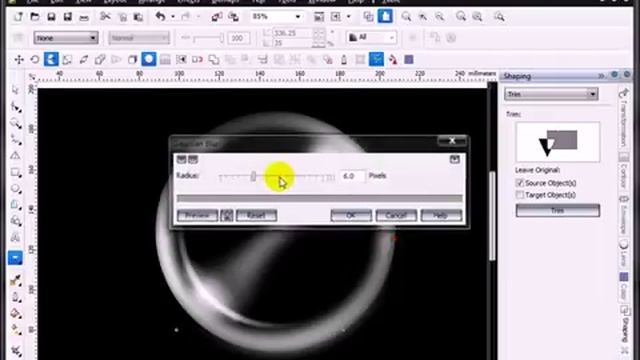Expand the Shaping docker's double-arrow button
Image resolution: width=640 pixels, height=360 pixels.
601,76
